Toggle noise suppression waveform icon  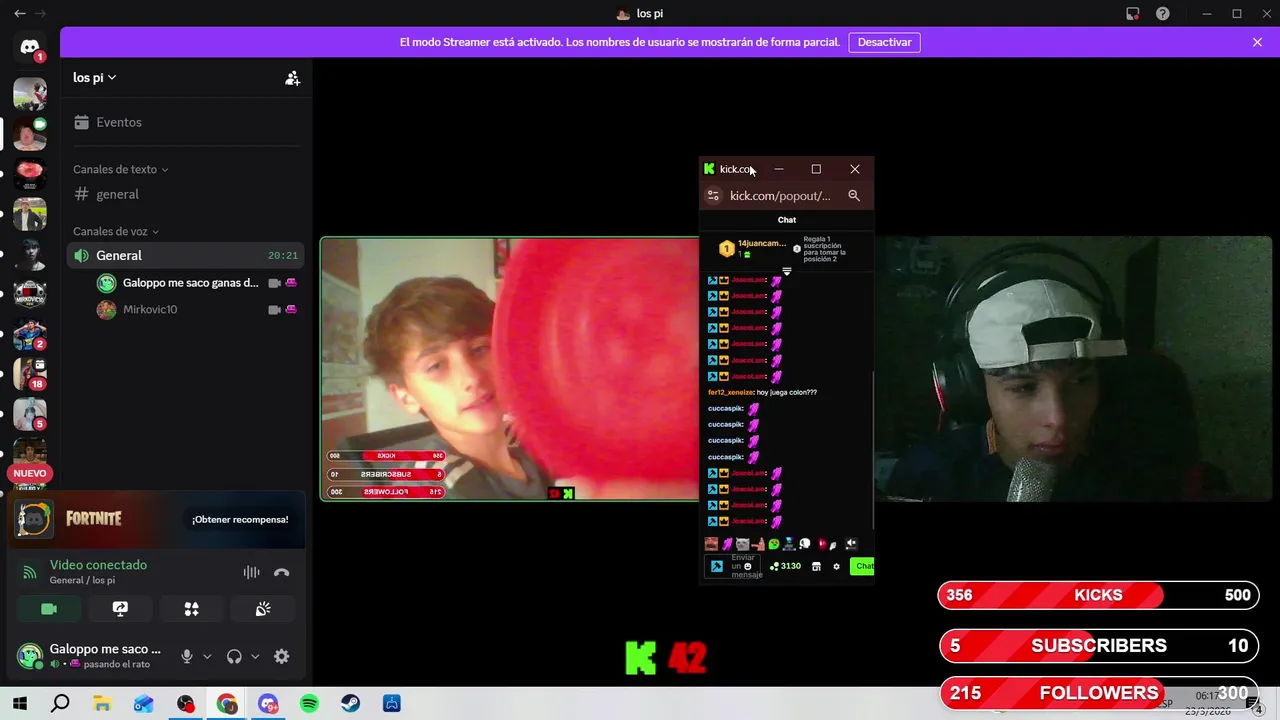tap(251, 573)
